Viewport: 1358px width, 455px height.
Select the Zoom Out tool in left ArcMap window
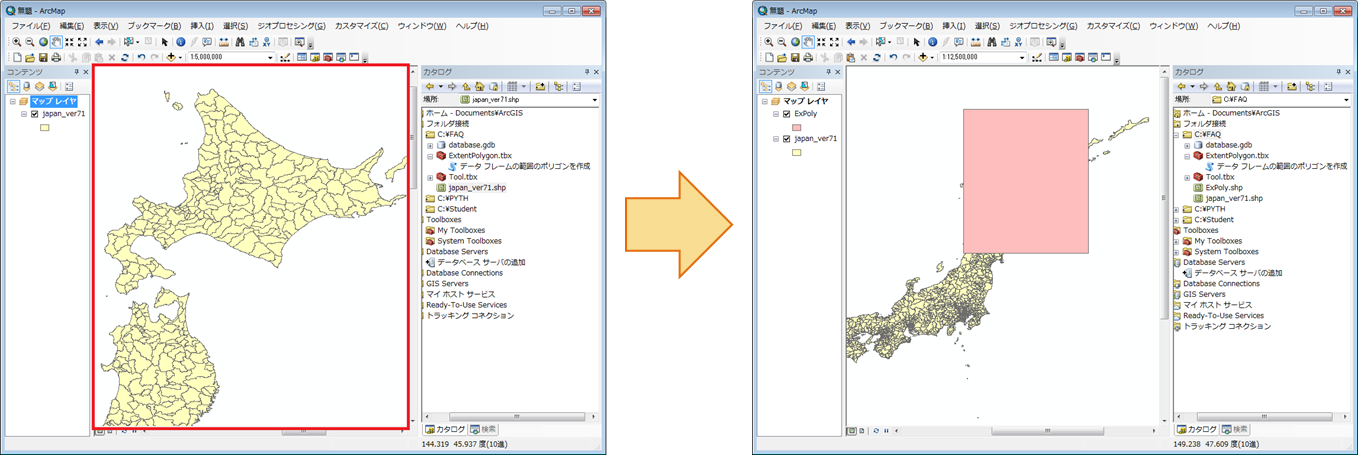pyautogui.click(x=30, y=42)
